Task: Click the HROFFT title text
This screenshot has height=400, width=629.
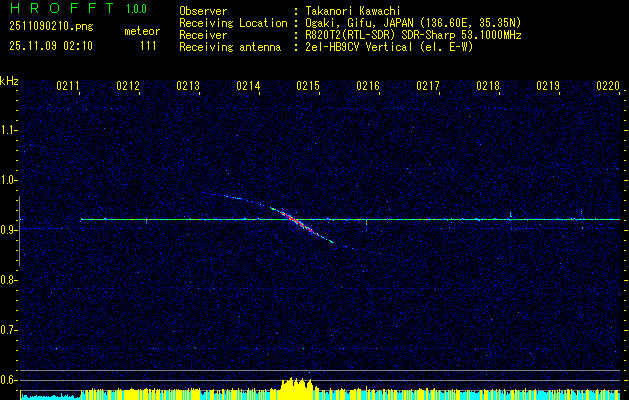Action: (63, 8)
